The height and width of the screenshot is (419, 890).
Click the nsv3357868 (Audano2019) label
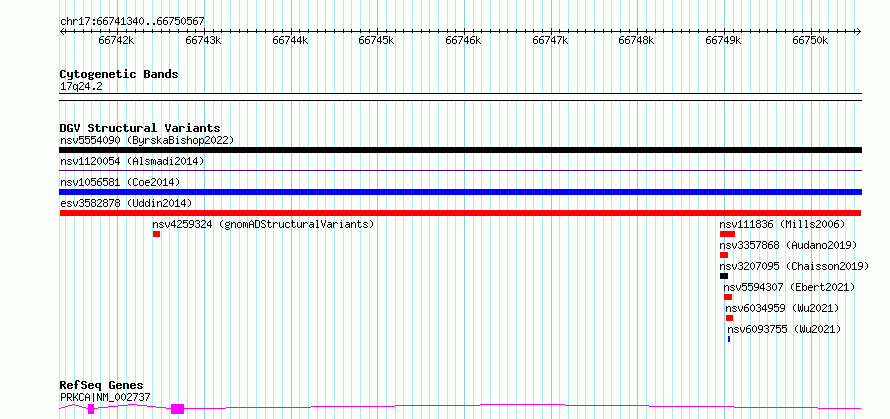[x=788, y=245]
